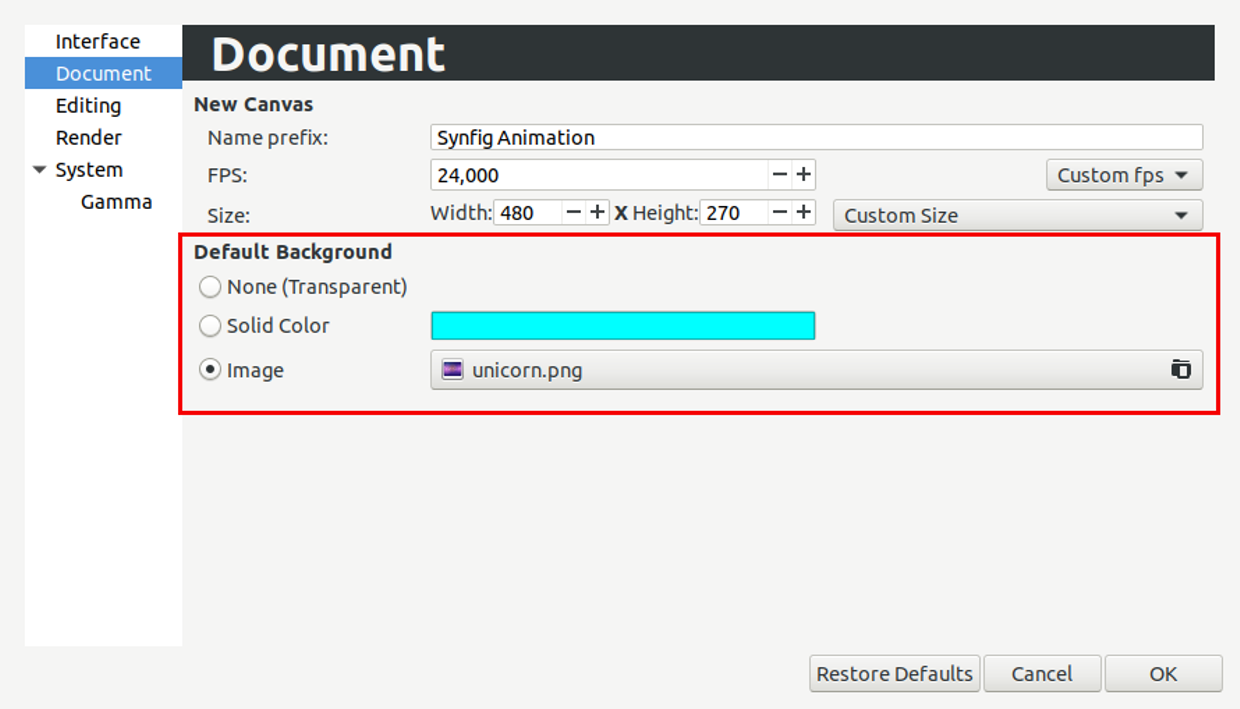The height and width of the screenshot is (709, 1240).
Task: Select Solid Color background option
Action: (210, 326)
